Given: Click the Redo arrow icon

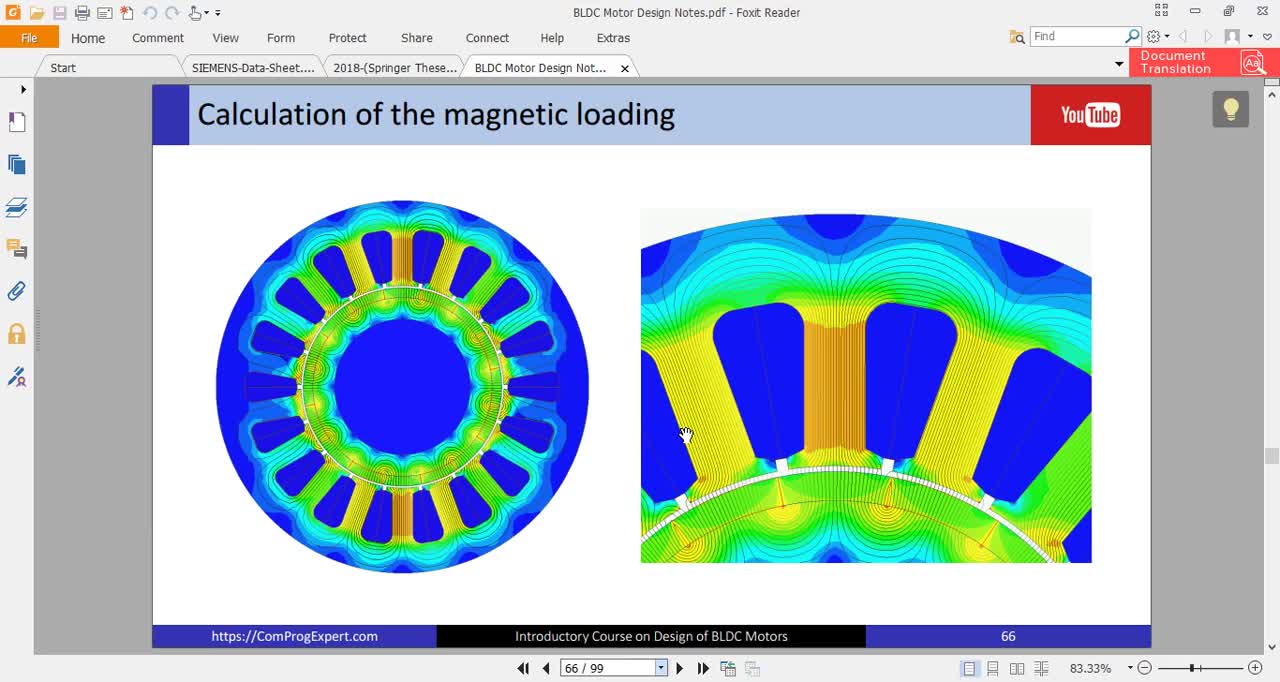Looking at the screenshot, I should (x=172, y=13).
